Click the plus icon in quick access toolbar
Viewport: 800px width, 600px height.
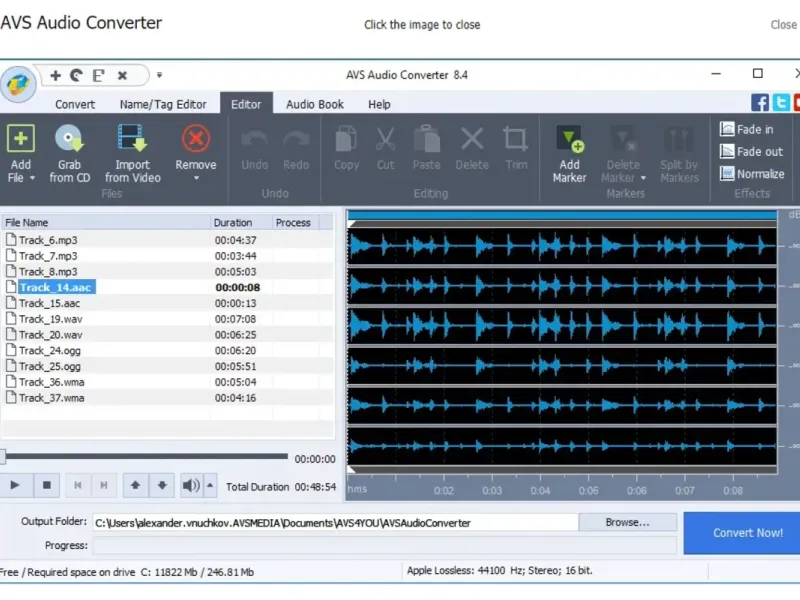[55, 76]
